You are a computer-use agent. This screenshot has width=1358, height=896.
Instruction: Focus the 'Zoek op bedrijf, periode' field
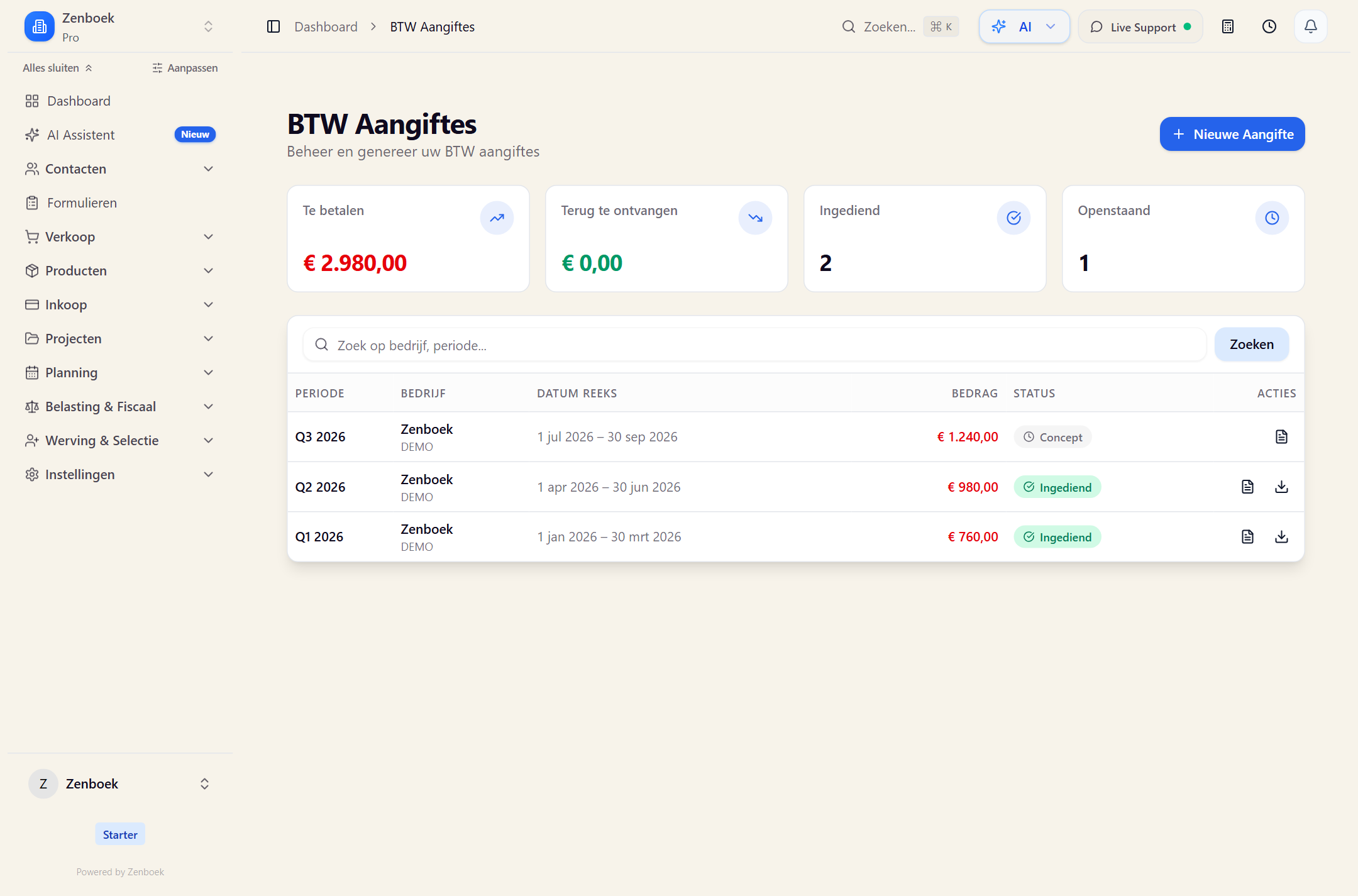point(754,345)
